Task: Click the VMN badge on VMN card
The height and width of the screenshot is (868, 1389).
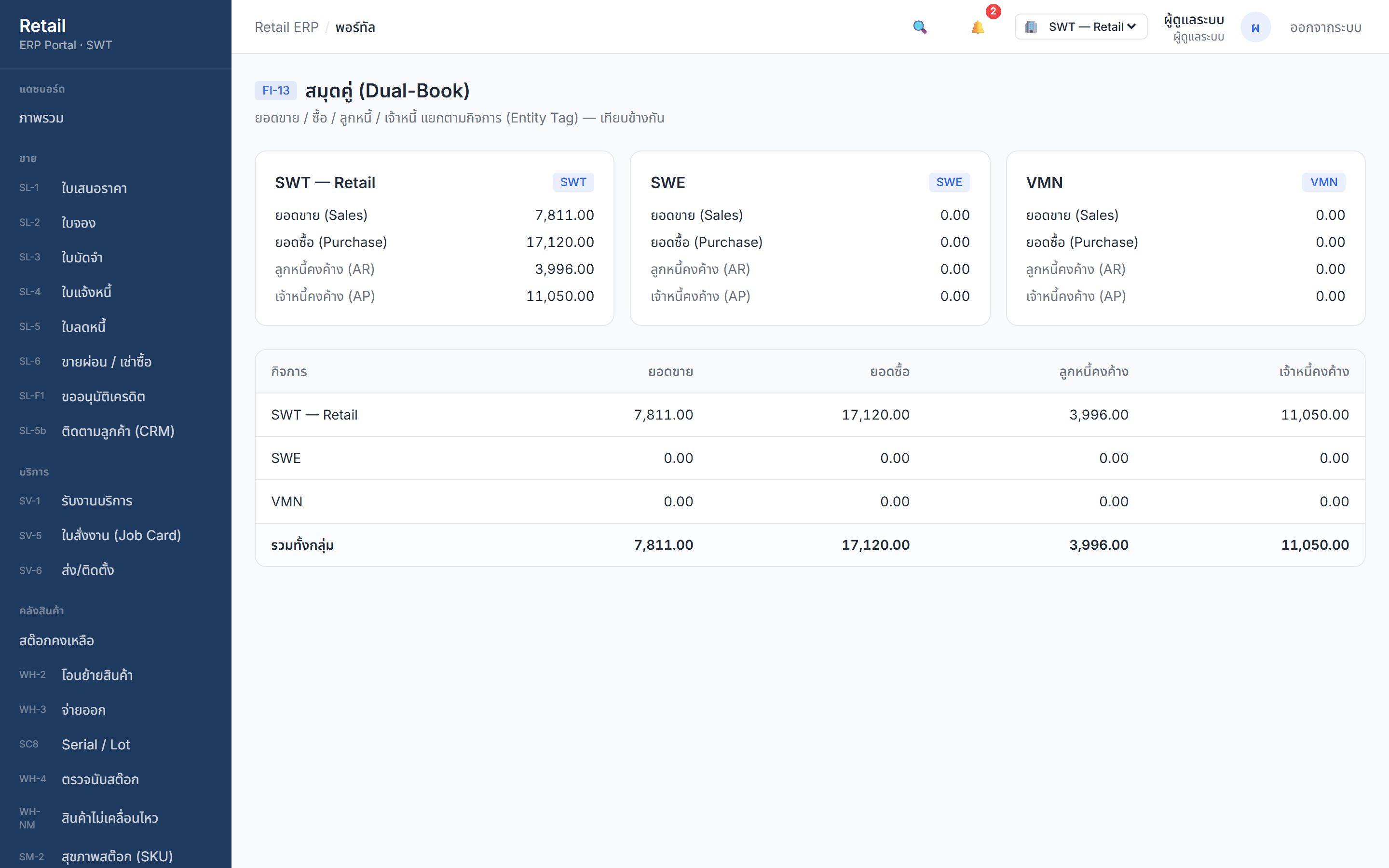Action: point(1323,182)
